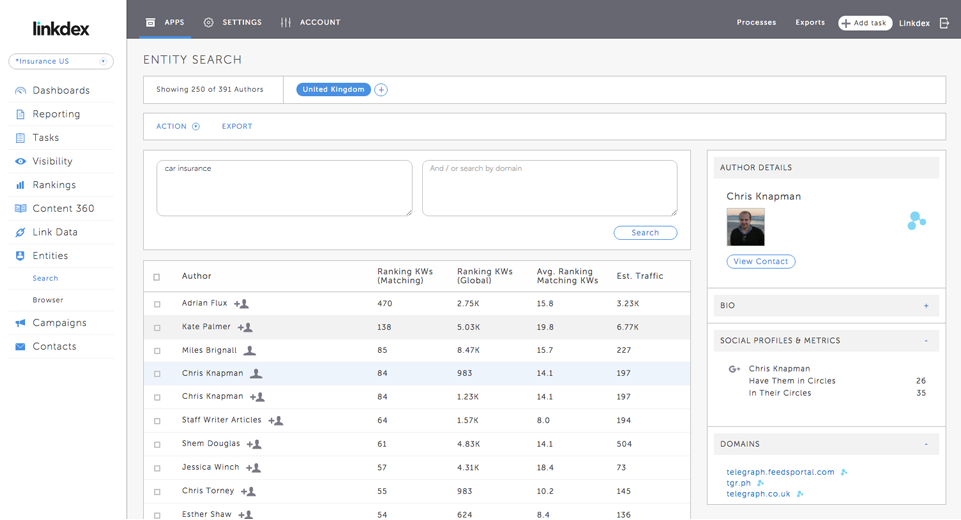The height and width of the screenshot is (520, 961).
Task: Click the blue network graph icon in Author Details
Action: coord(916,221)
